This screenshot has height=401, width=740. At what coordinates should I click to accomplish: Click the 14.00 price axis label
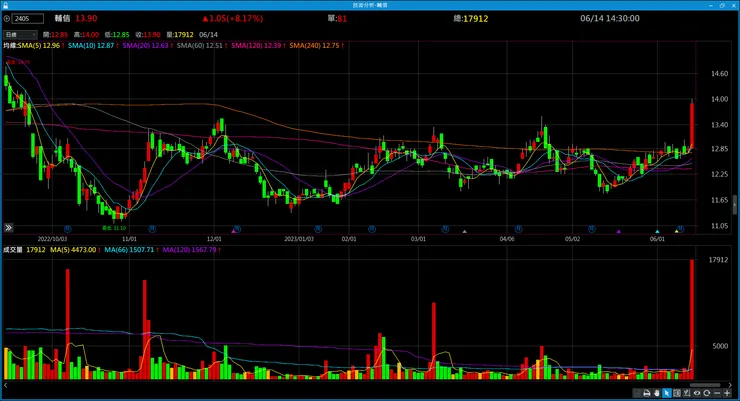pos(720,99)
